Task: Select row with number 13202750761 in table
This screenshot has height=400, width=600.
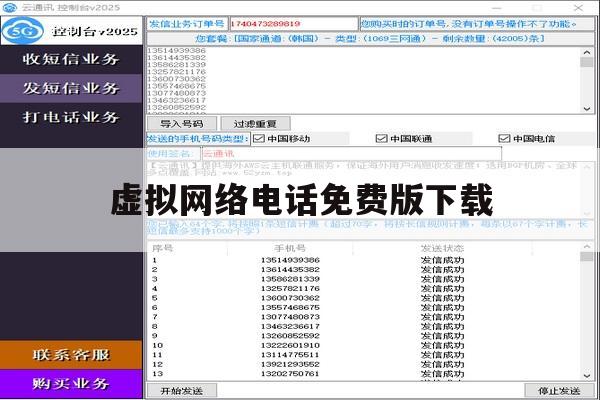Action: click(x=364, y=374)
